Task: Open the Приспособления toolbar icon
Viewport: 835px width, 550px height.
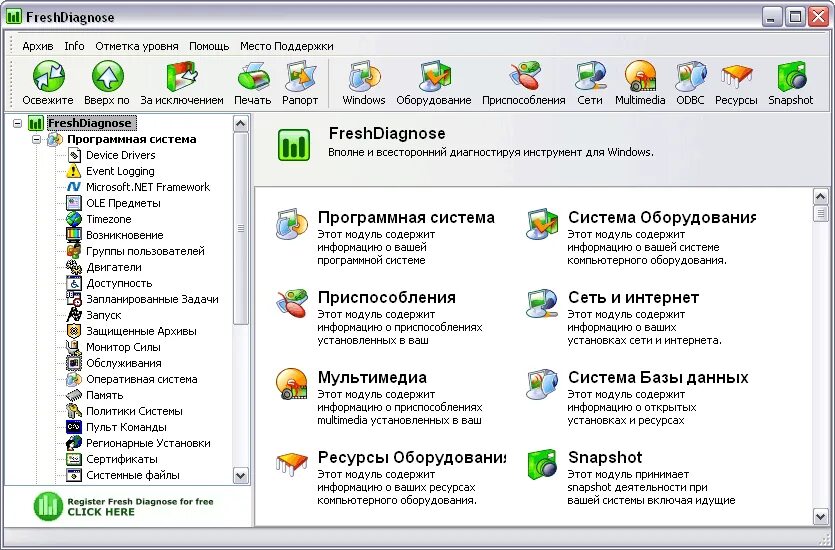Action: pos(525,77)
